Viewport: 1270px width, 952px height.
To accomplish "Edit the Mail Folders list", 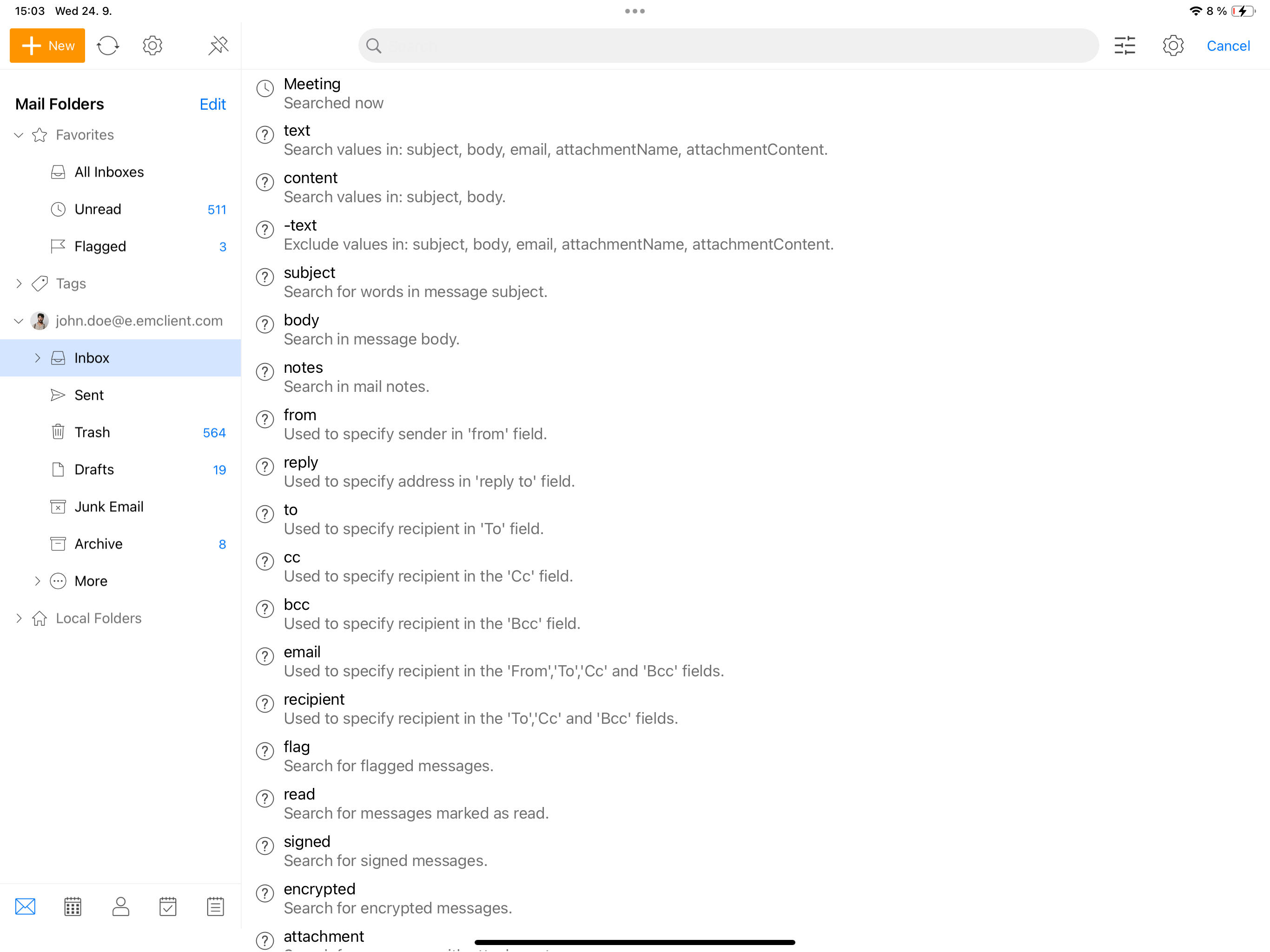I will (212, 104).
